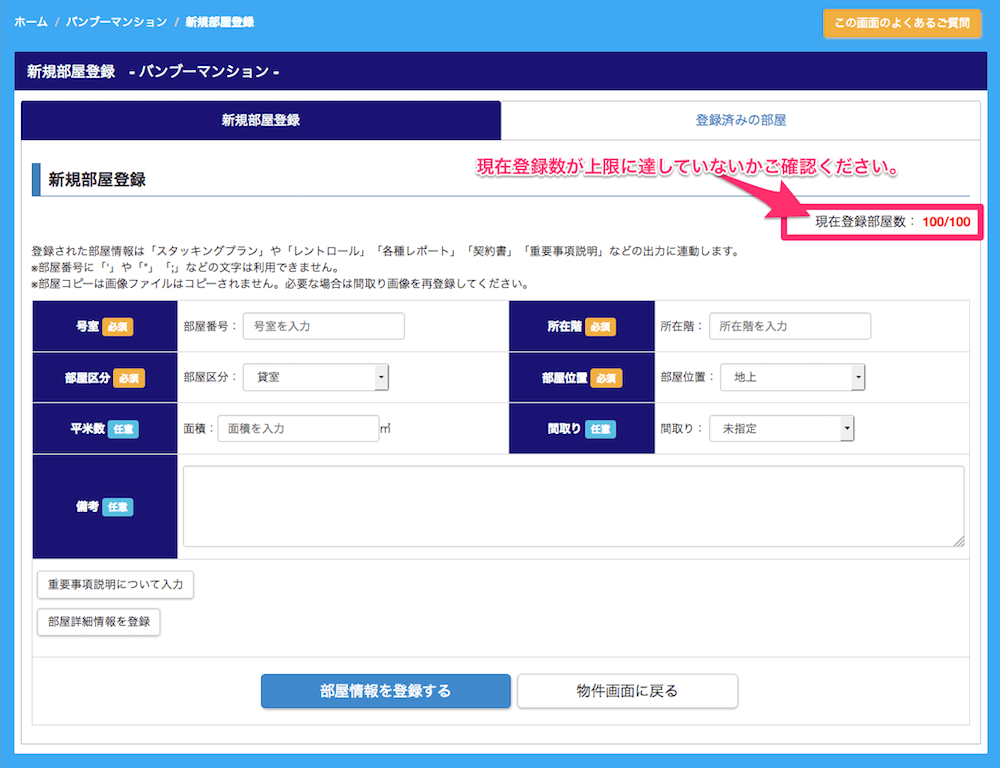Click the 備考 text area

click(x=573, y=506)
